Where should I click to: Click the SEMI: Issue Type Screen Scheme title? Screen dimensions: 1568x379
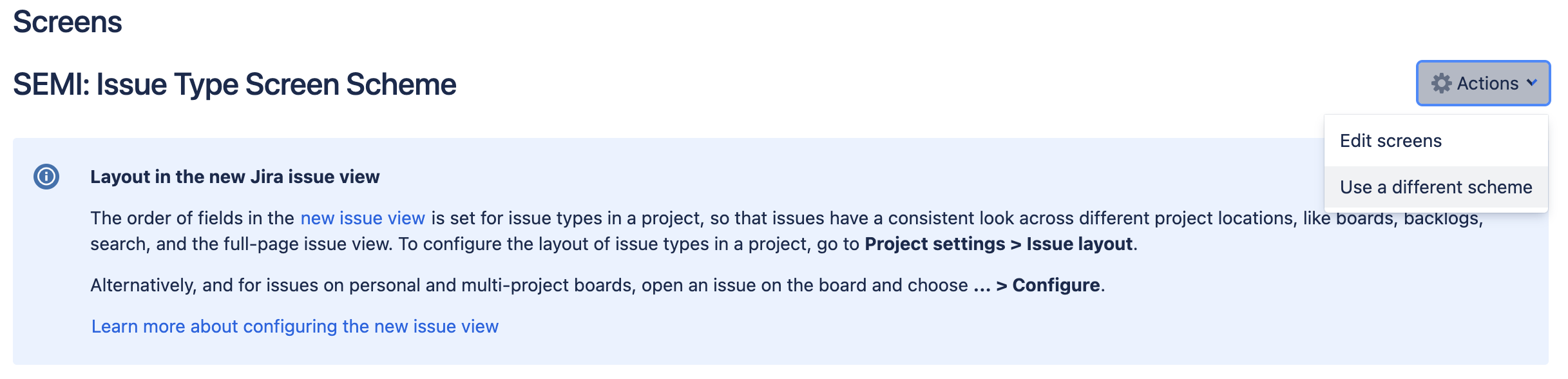tap(234, 84)
